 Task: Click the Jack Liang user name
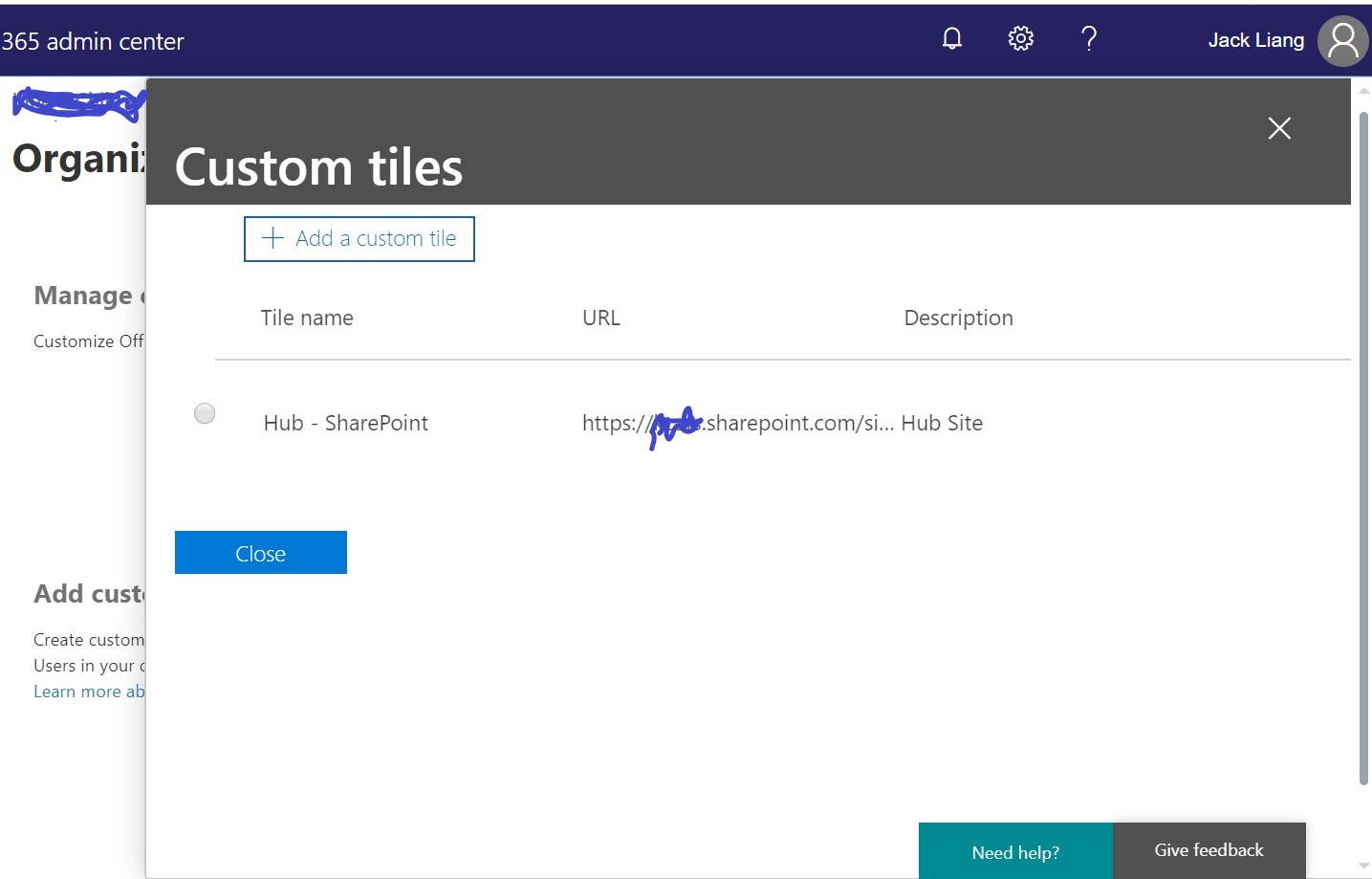(1256, 40)
